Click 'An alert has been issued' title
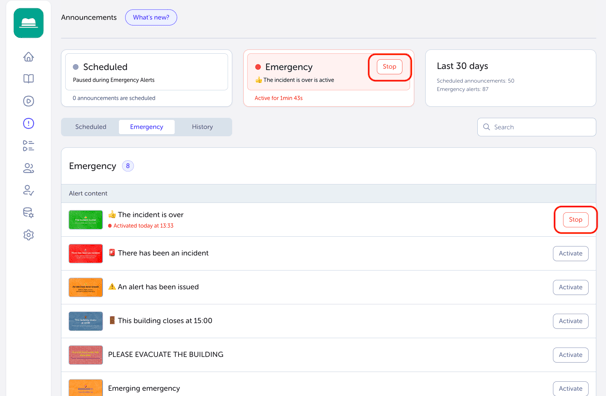Screen dimensions: 606x396 (158, 287)
